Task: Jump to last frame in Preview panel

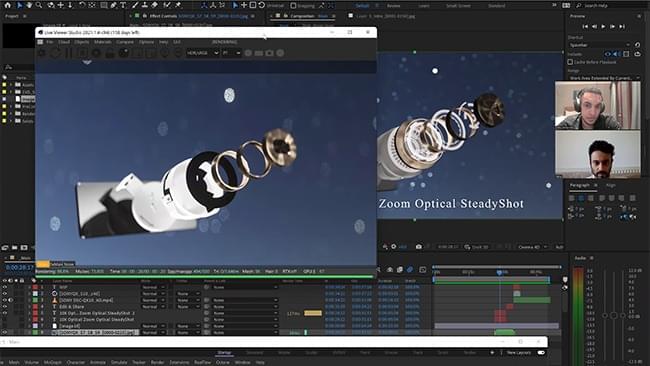Action: 622,27
